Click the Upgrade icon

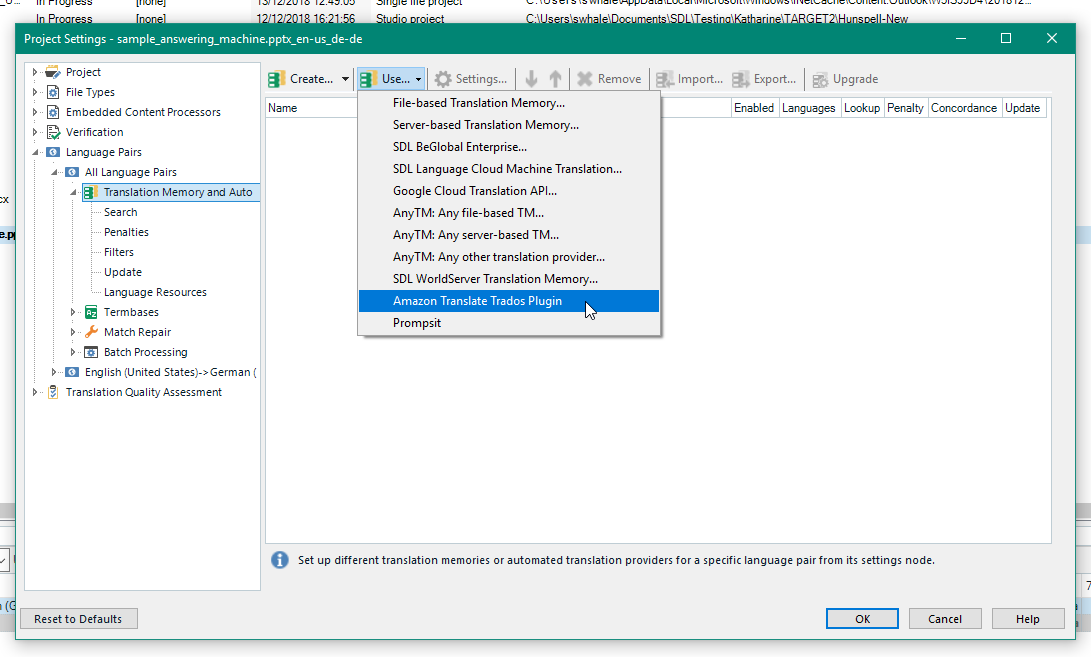(x=820, y=79)
